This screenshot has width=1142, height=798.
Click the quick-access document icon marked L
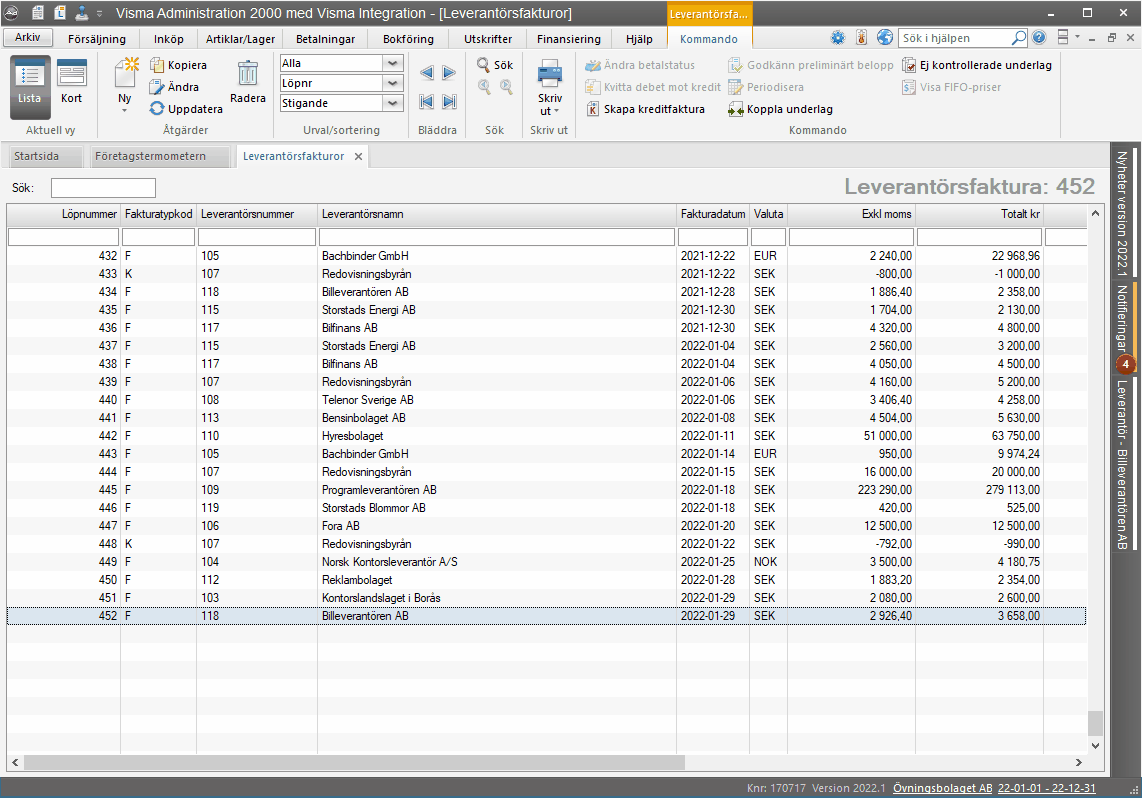[60, 12]
